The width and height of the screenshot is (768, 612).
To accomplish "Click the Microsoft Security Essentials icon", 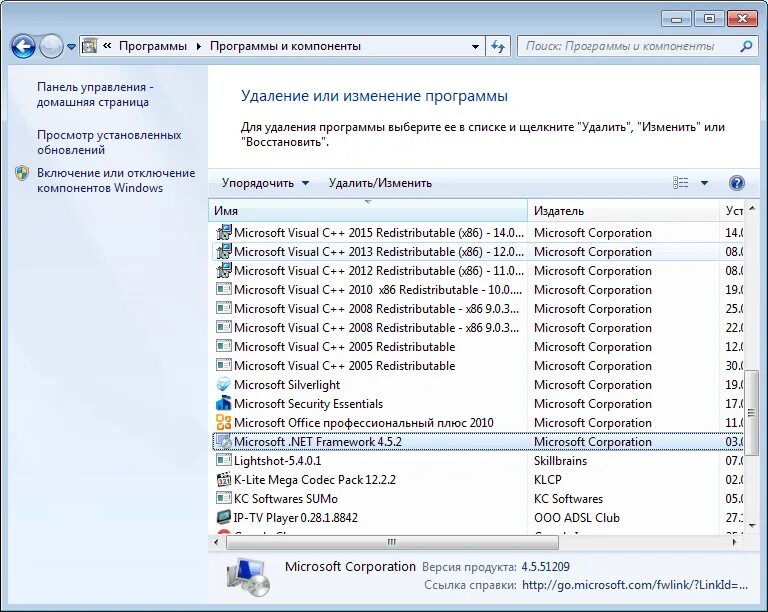I will 224,403.
